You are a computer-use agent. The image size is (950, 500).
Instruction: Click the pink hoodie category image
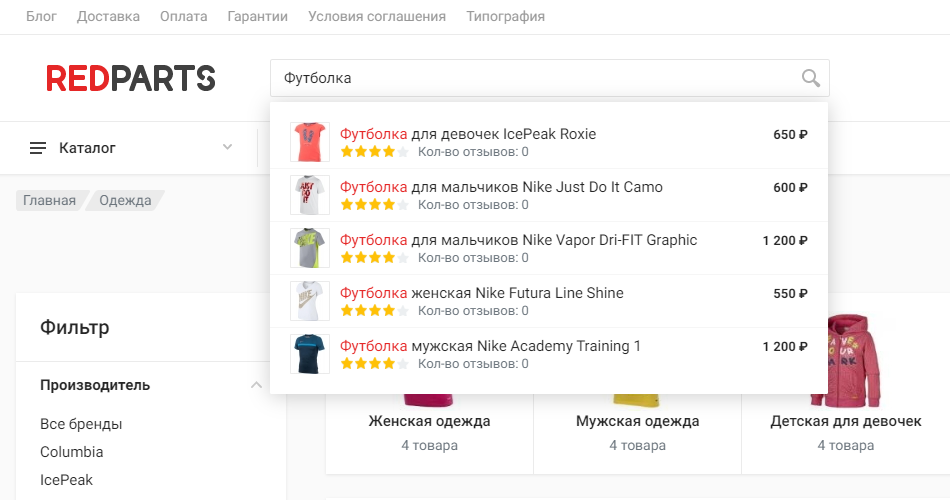coord(854,360)
